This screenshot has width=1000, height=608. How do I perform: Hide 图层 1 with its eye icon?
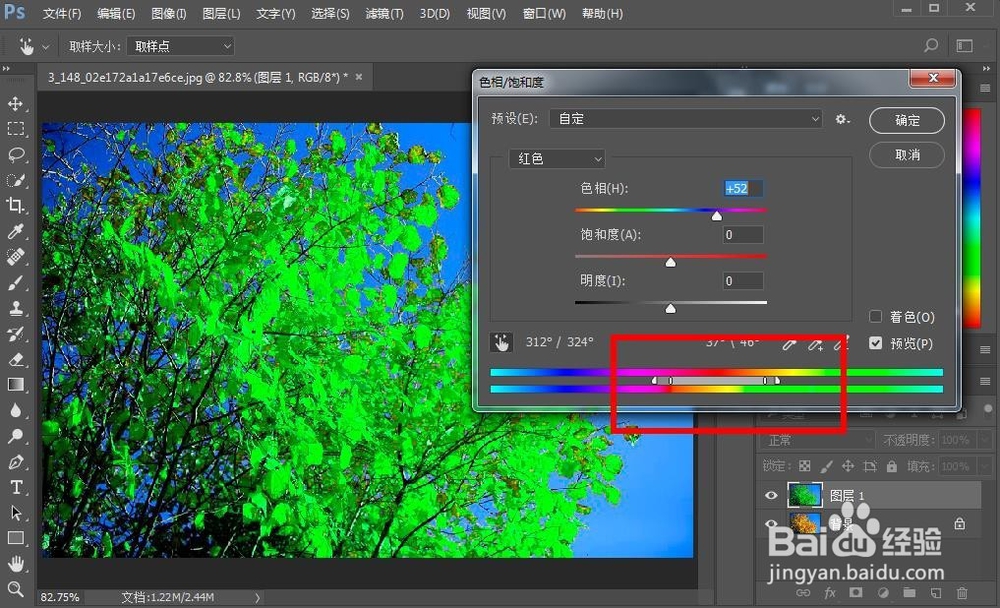771,495
